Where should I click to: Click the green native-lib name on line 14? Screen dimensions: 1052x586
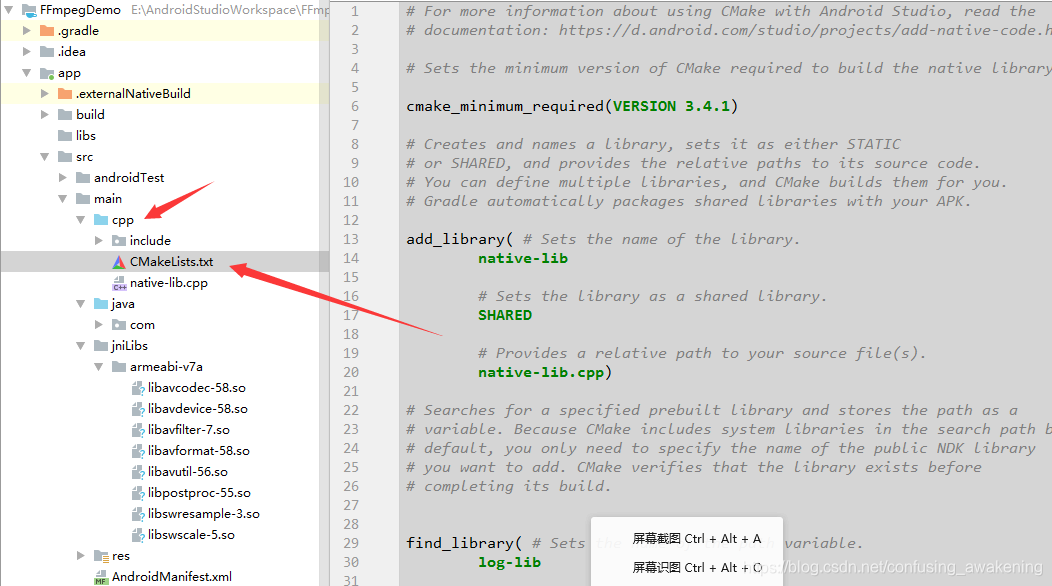pos(523,258)
